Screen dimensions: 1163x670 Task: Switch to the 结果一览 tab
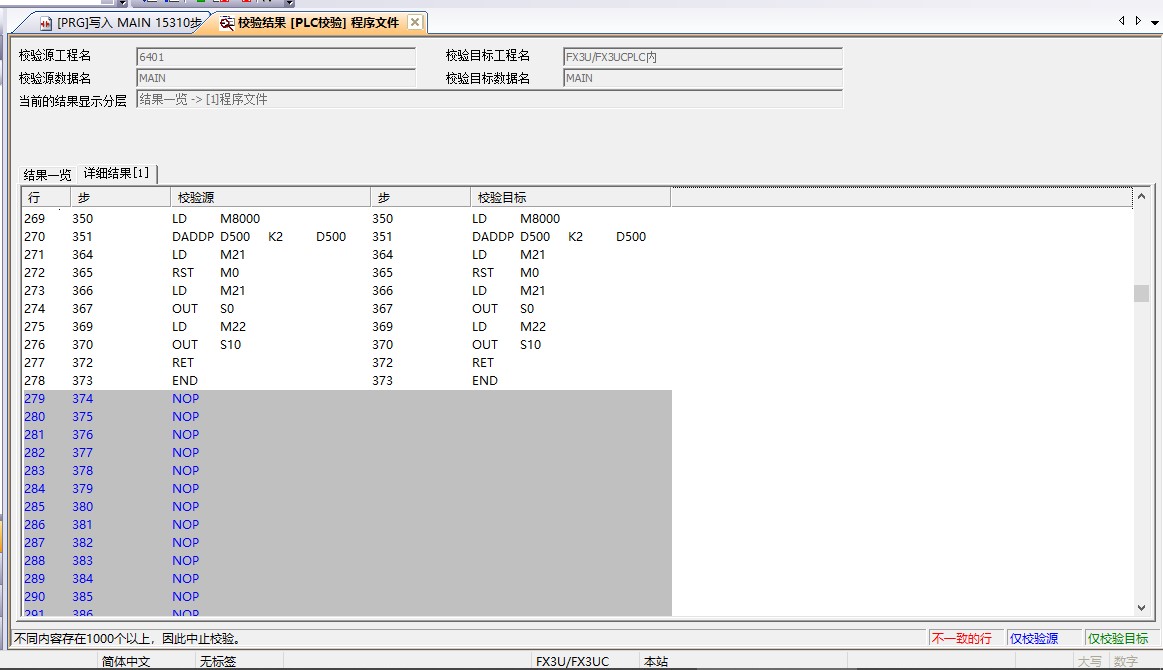(47, 174)
